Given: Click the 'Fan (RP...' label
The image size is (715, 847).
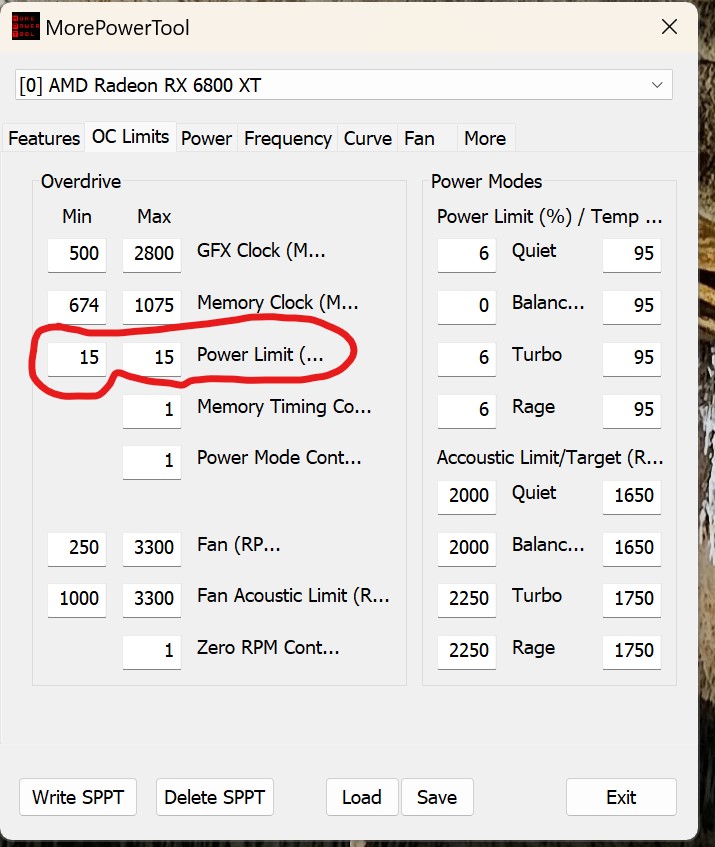Looking at the screenshot, I should 238,544.
